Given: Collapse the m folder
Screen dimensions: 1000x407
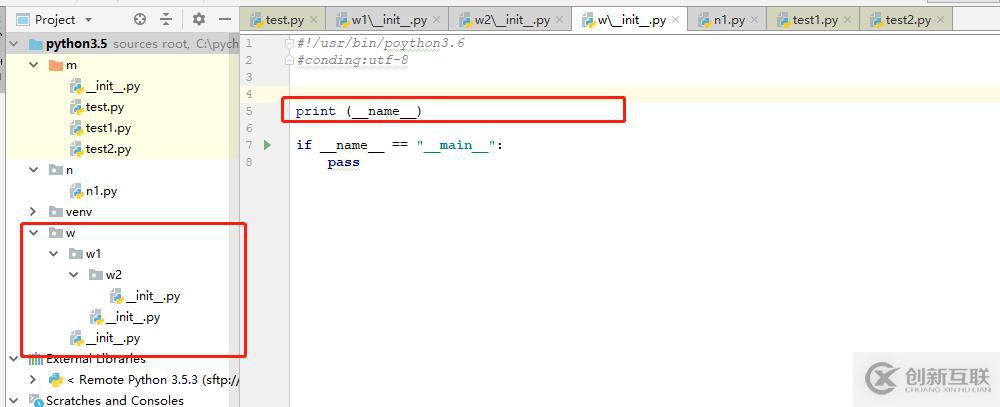Looking at the screenshot, I should tap(34, 65).
